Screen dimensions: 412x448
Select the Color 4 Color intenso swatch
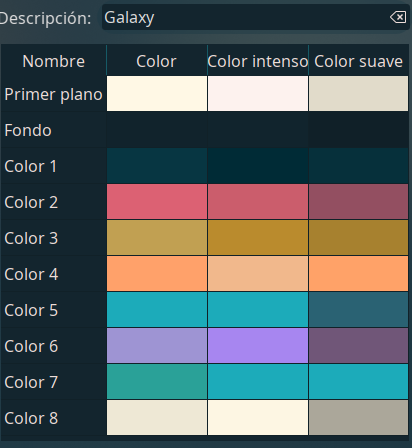258,274
